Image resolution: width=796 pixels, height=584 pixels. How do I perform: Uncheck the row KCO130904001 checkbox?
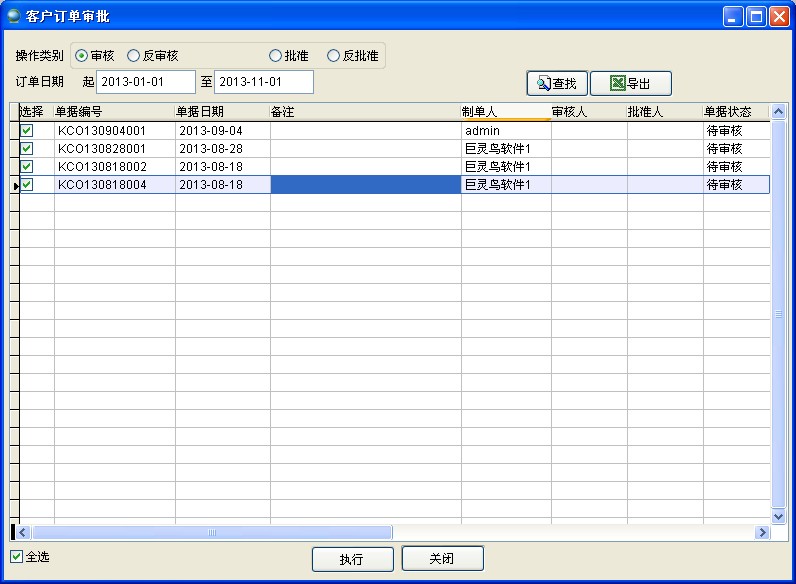(27, 131)
